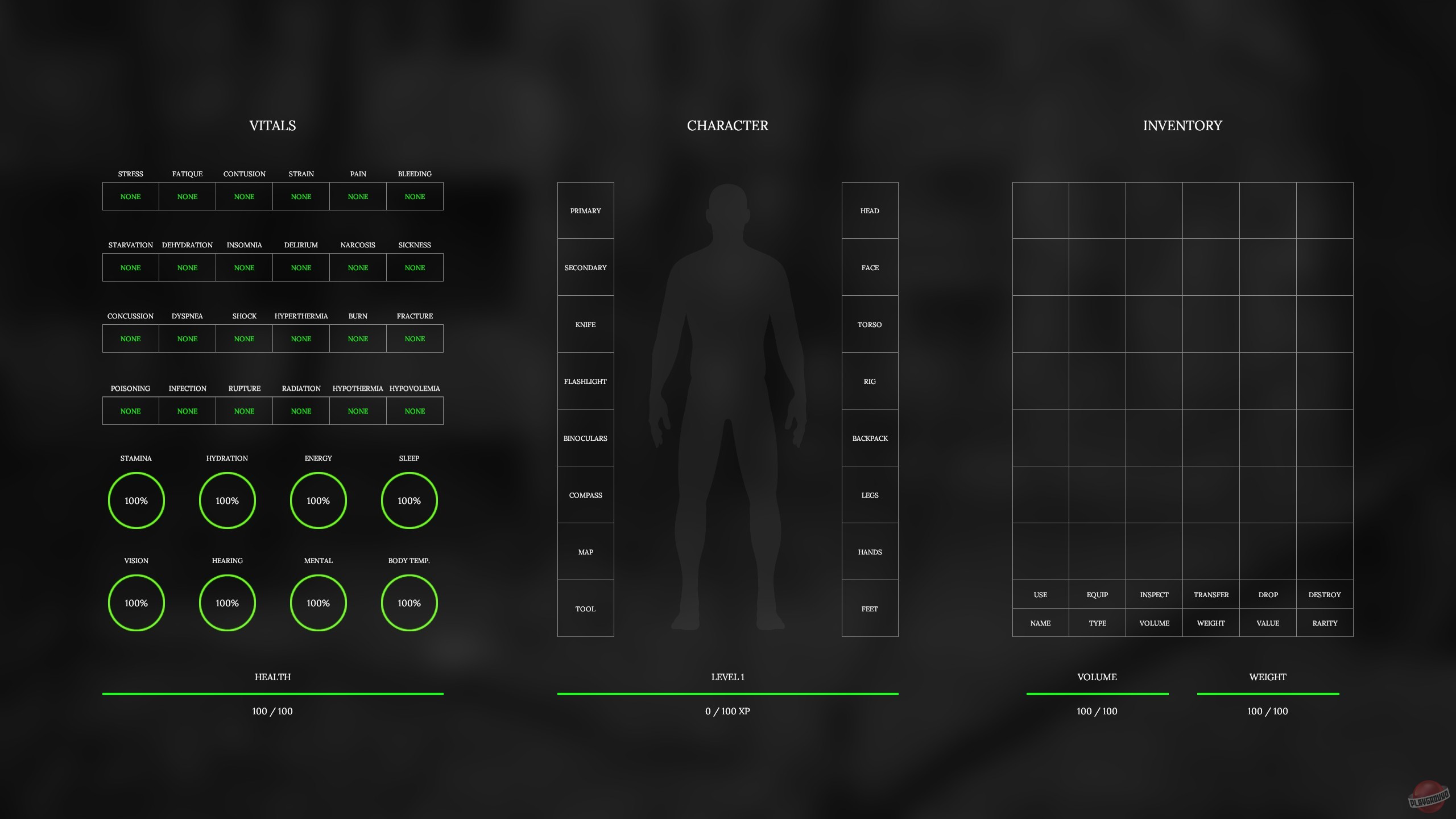Viewport: 1456px width, 819px height.
Task: Click the Body Temp. circular indicator
Action: pyautogui.click(x=409, y=603)
